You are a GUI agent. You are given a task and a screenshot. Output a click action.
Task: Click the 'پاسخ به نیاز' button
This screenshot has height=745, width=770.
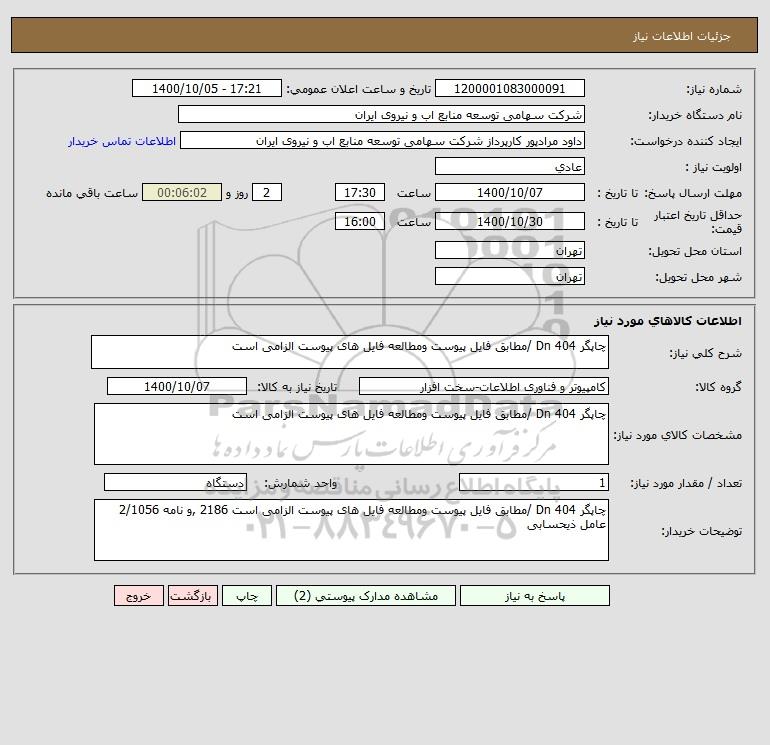click(535, 596)
